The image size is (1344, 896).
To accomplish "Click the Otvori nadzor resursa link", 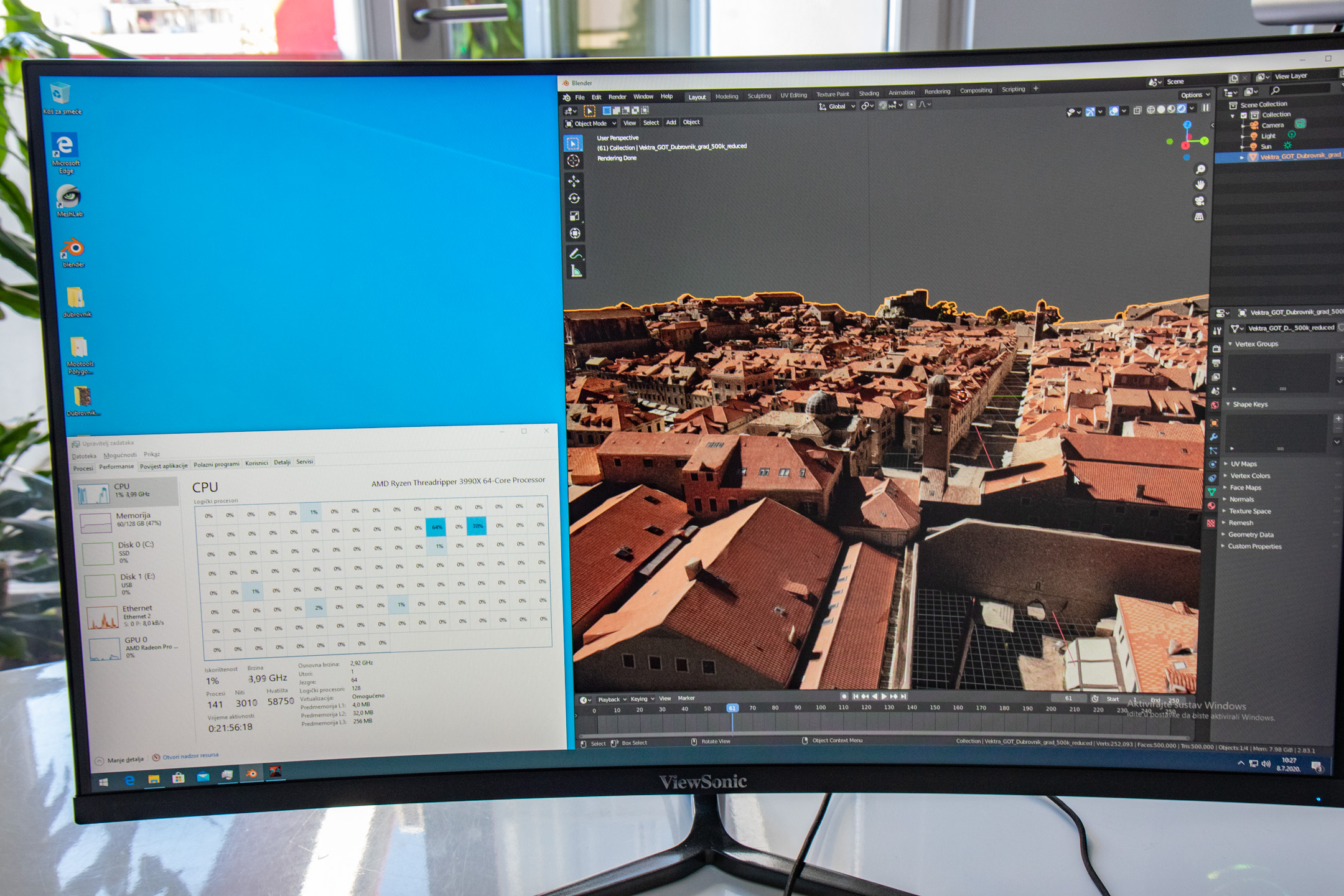I will click(190, 757).
